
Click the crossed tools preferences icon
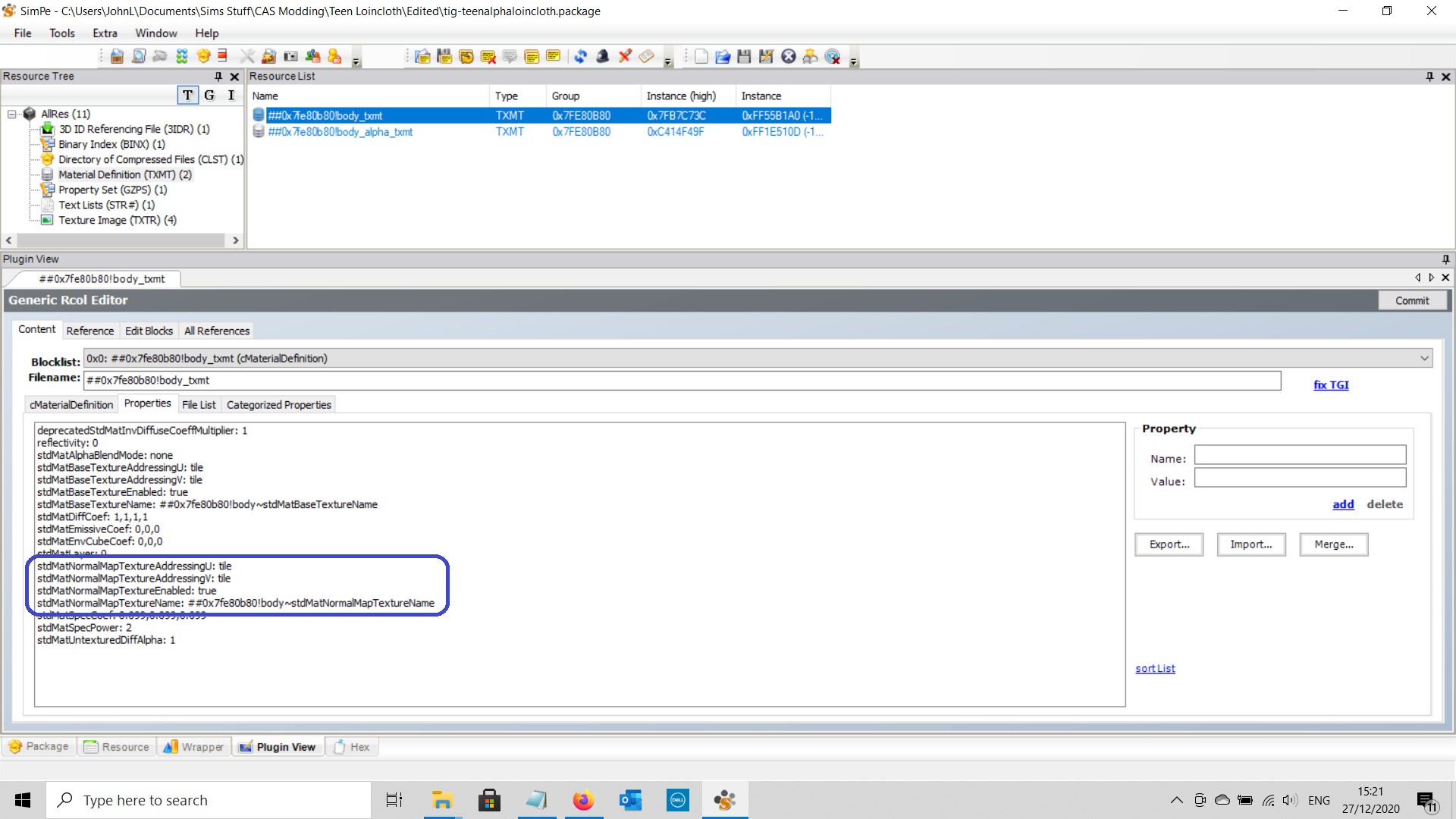(x=247, y=56)
